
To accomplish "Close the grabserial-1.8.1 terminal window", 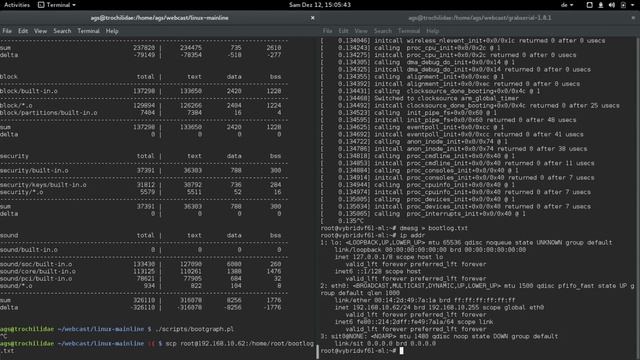I will (x=633, y=18).
